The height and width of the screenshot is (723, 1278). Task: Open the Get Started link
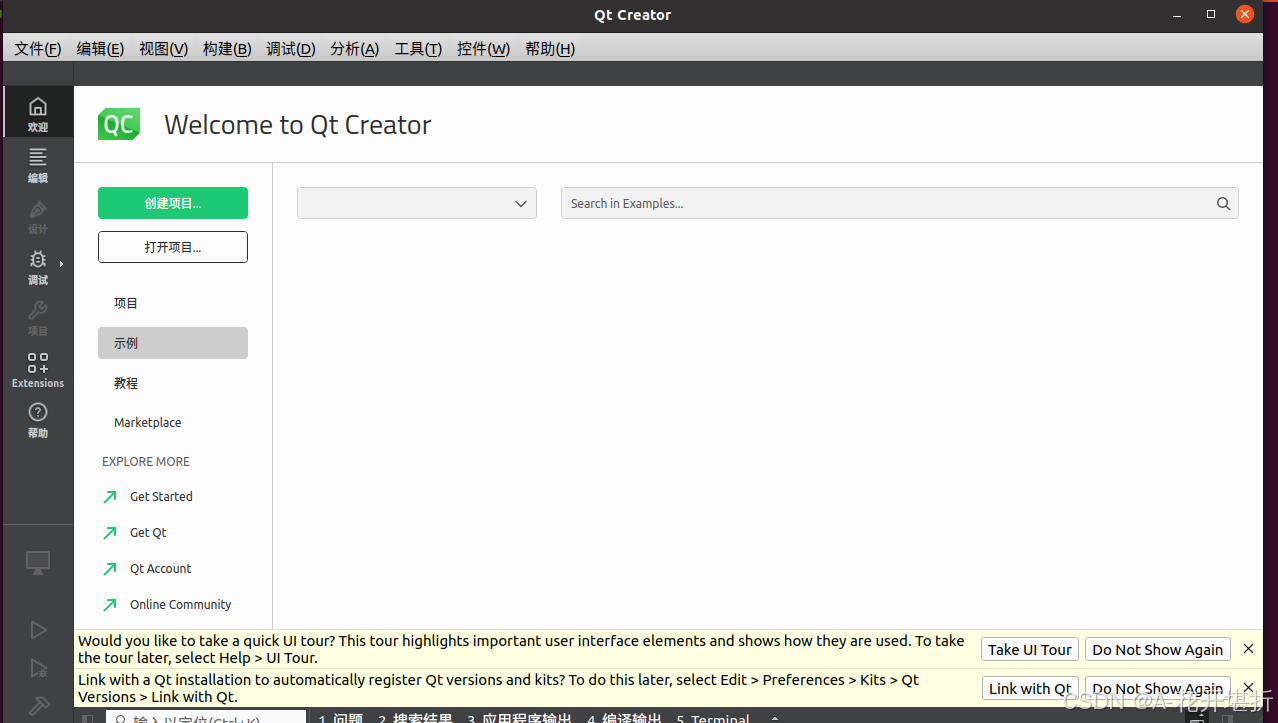[x=161, y=497]
